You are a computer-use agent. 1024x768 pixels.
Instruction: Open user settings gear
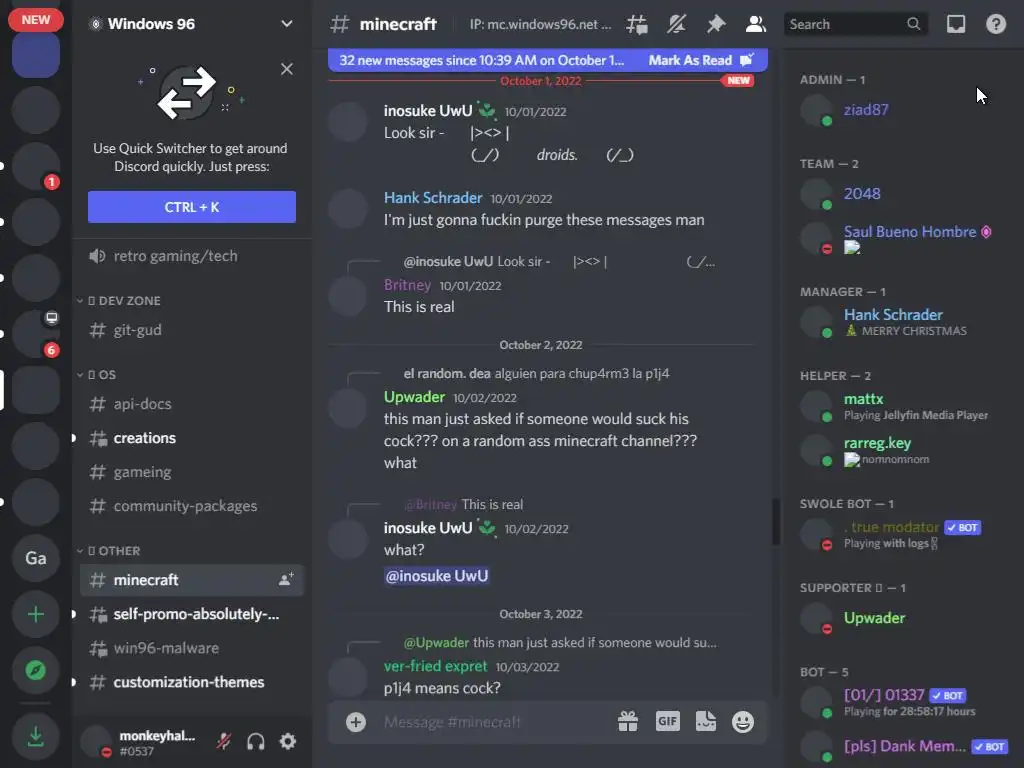click(x=288, y=741)
